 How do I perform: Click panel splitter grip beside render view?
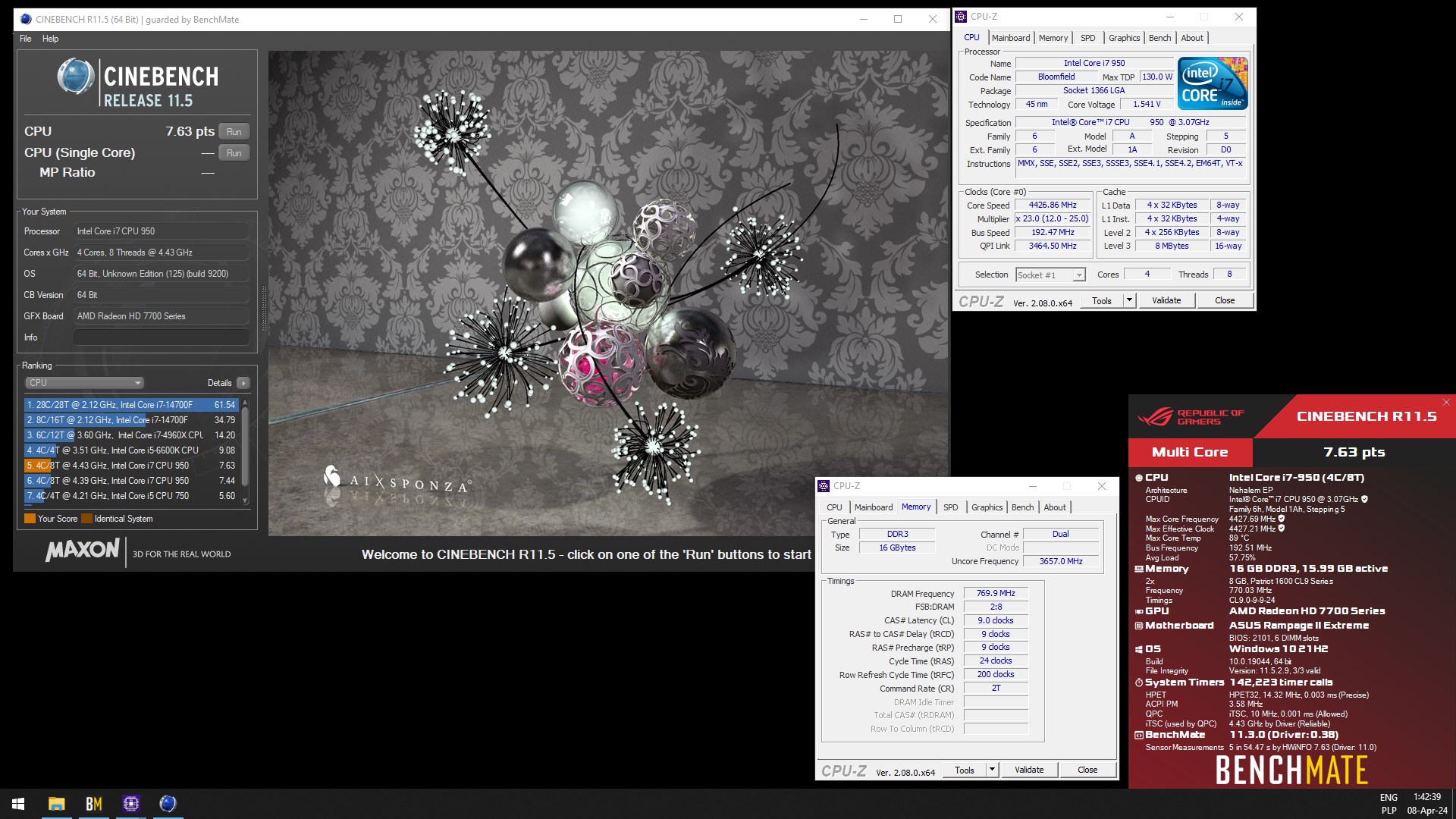click(x=264, y=309)
